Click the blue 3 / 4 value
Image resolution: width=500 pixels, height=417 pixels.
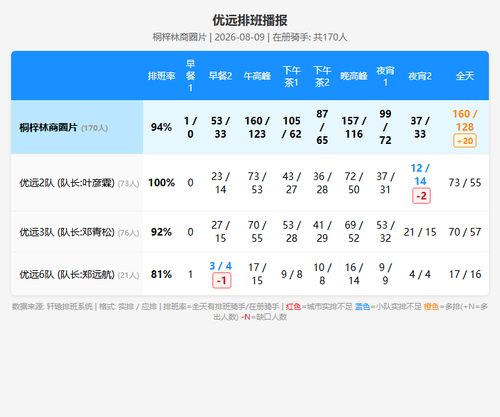[x=220, y=266]
